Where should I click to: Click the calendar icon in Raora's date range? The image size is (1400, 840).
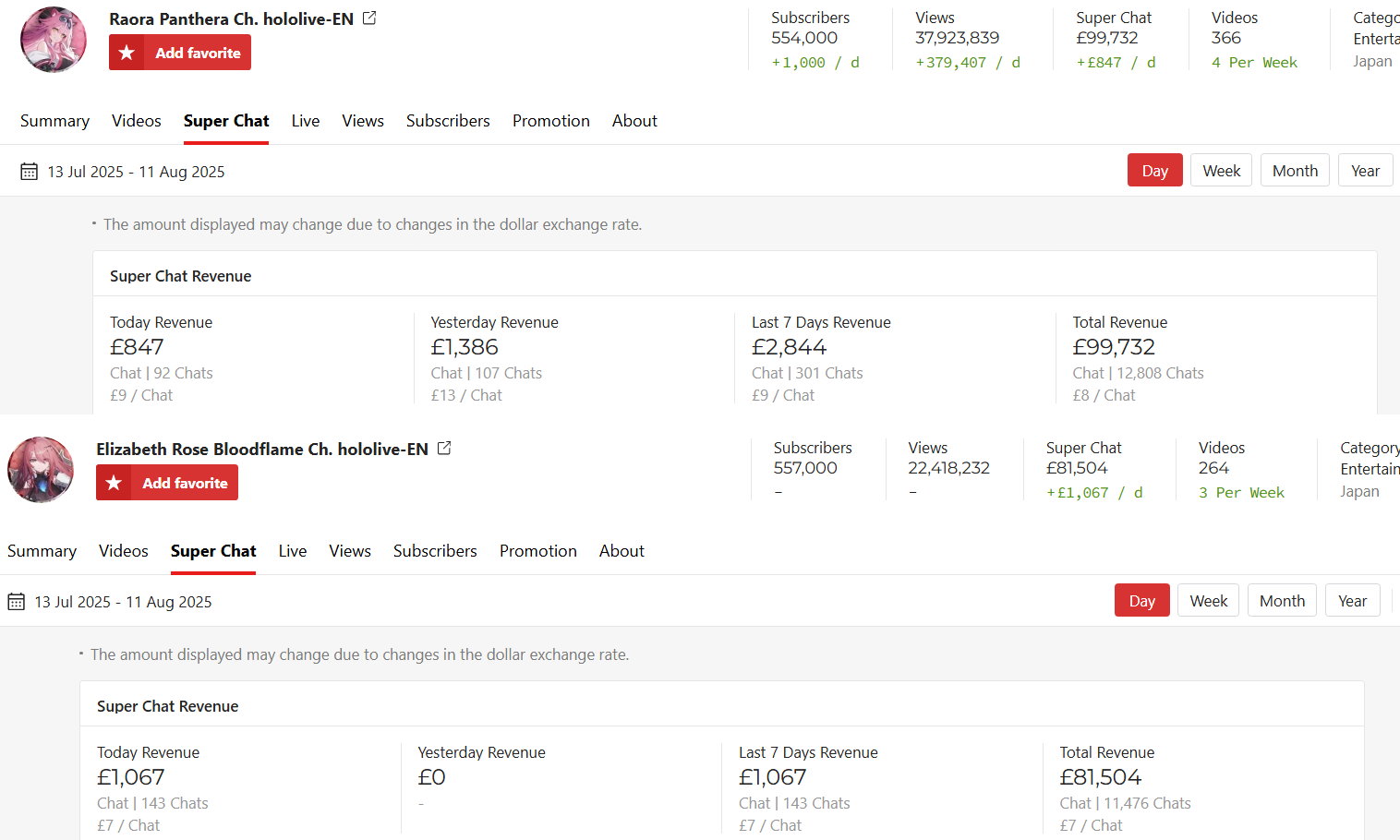pos(30,172)
